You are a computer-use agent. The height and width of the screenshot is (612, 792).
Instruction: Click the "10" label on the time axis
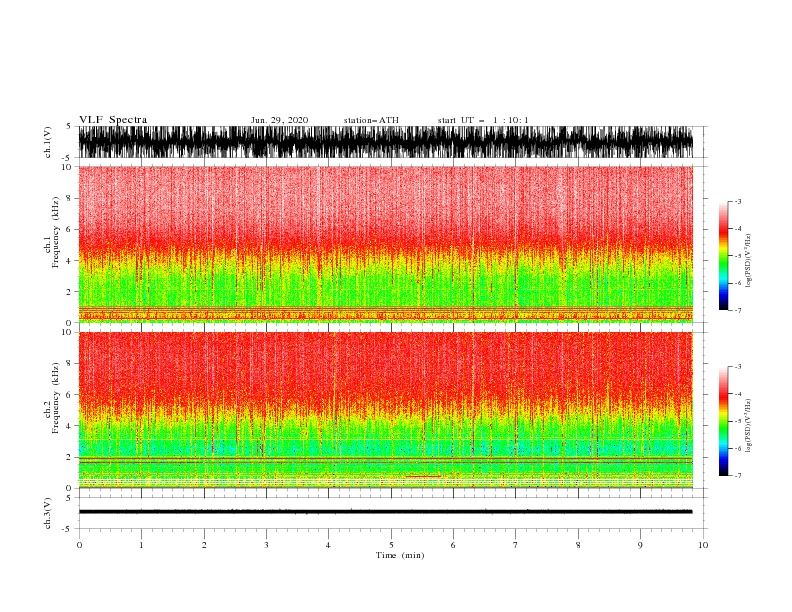[703, 545]
